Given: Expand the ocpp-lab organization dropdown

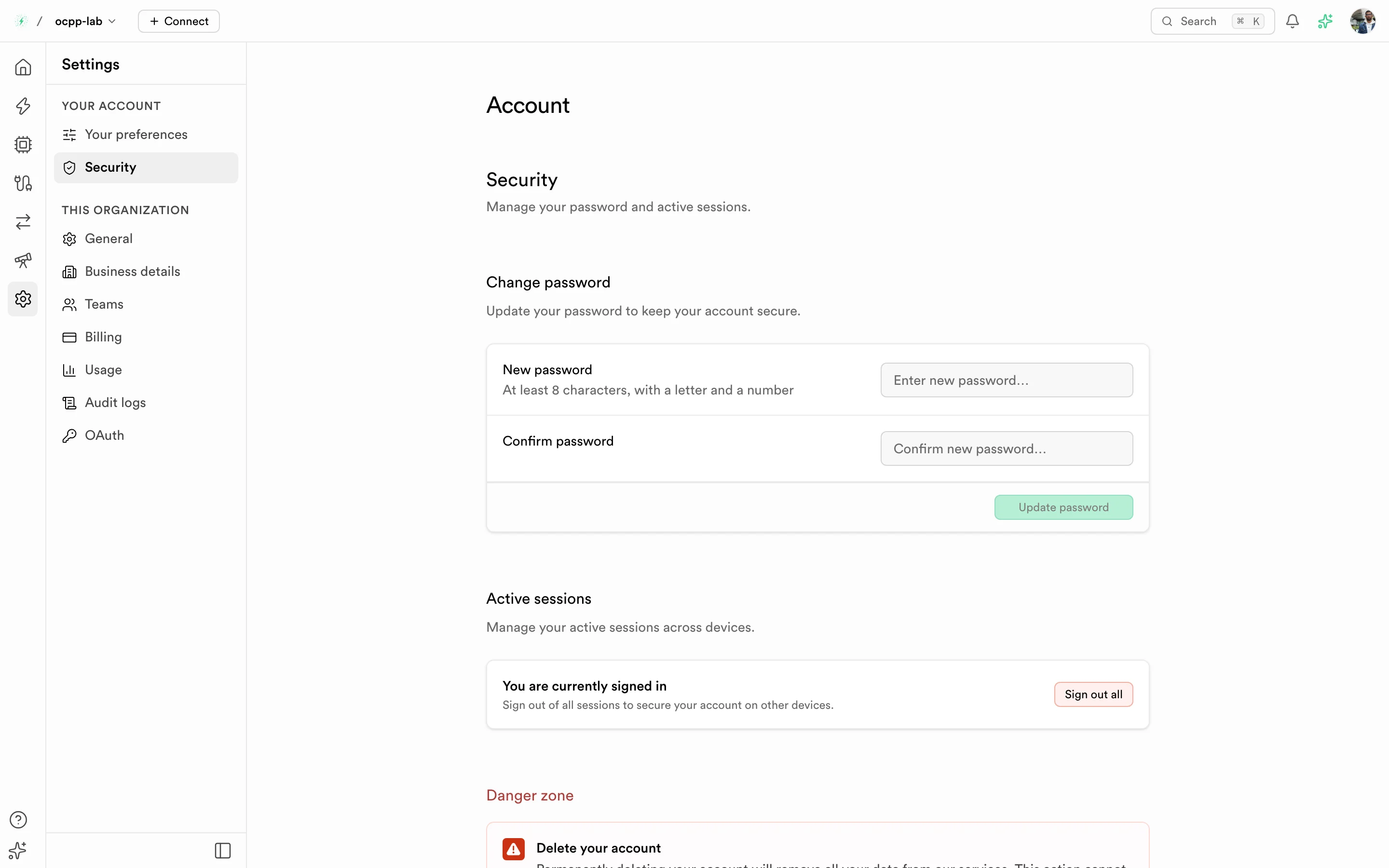Looking at the screenshot, I should point(85,21).
